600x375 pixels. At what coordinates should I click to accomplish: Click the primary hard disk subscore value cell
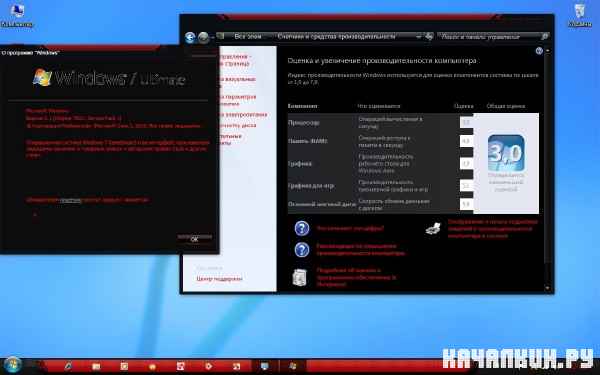466,204
